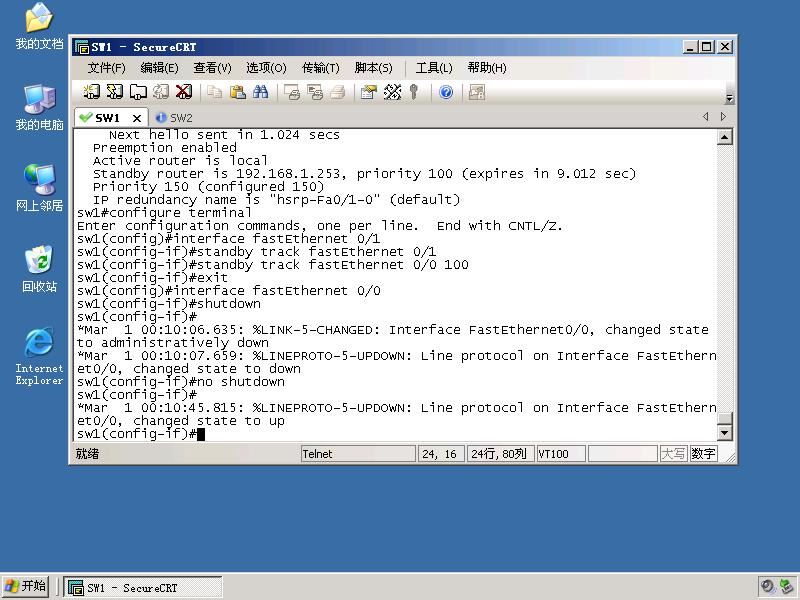Open the Keymap Editor icon

click(392, 92)
